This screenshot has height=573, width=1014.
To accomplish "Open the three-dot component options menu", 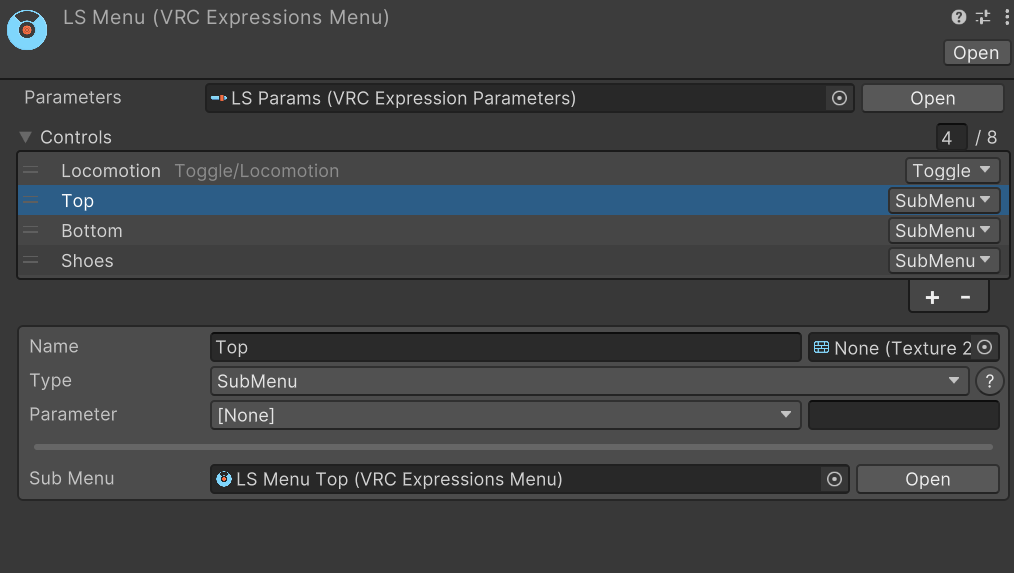I will click(1004, 17).
